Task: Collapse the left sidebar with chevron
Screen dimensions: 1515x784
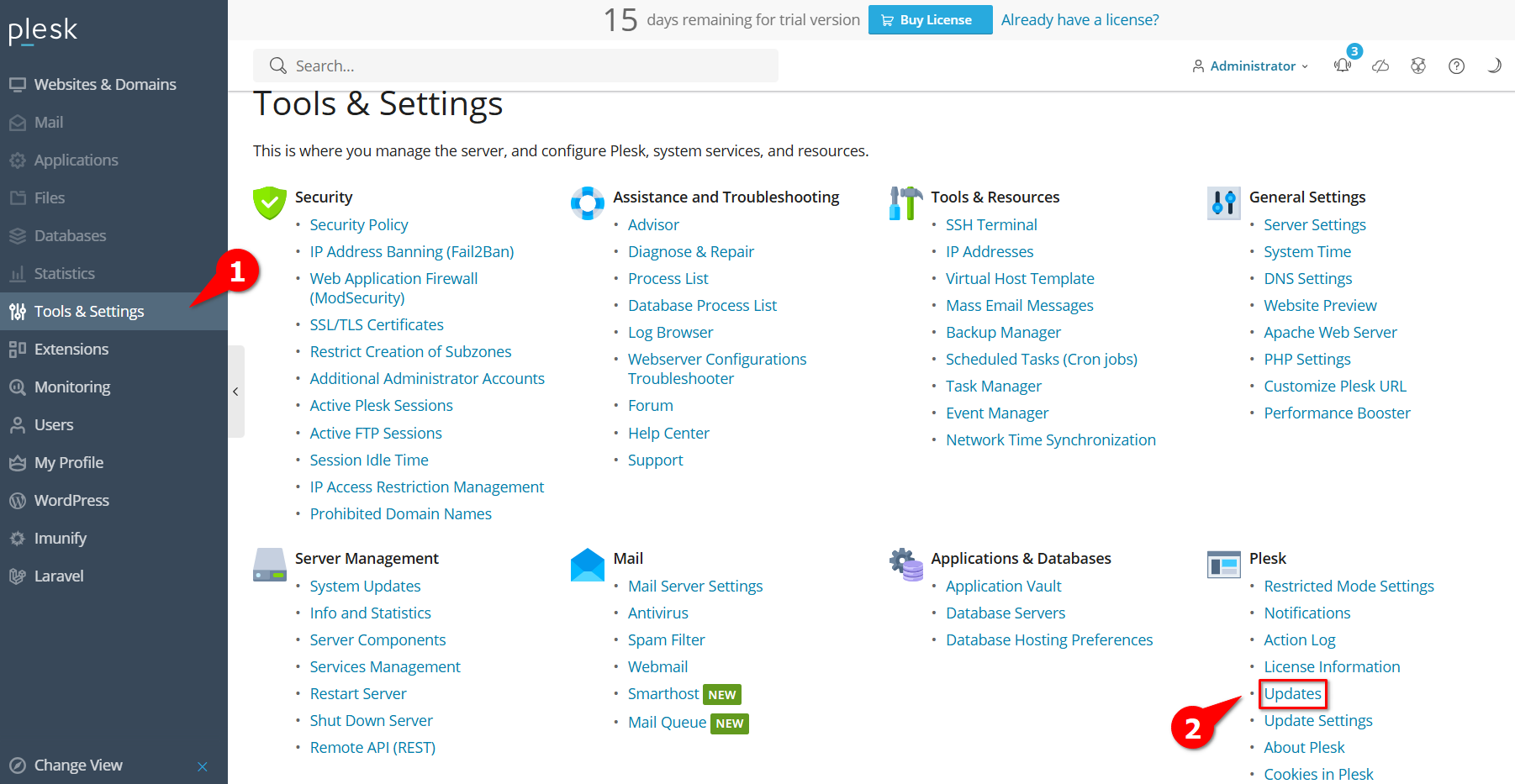Action: tap(235, 392)
